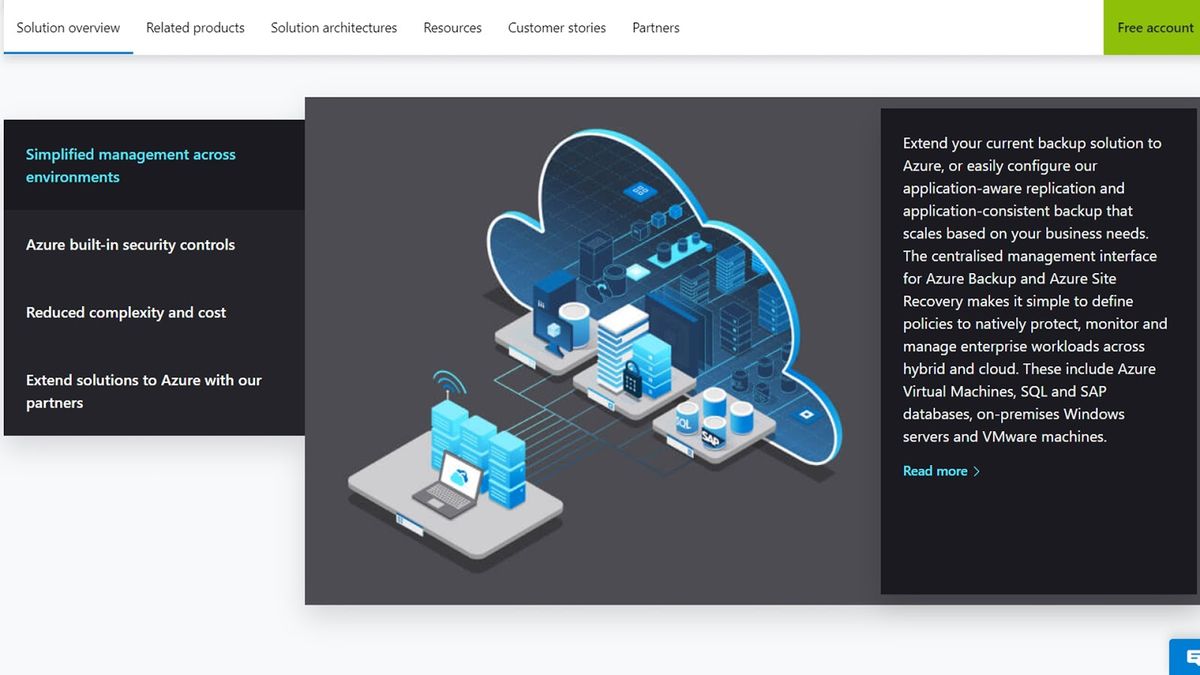Screen dimensions: 1200x675
Task: Expand the Azure built-in security controls section
Action: [130, 244]
